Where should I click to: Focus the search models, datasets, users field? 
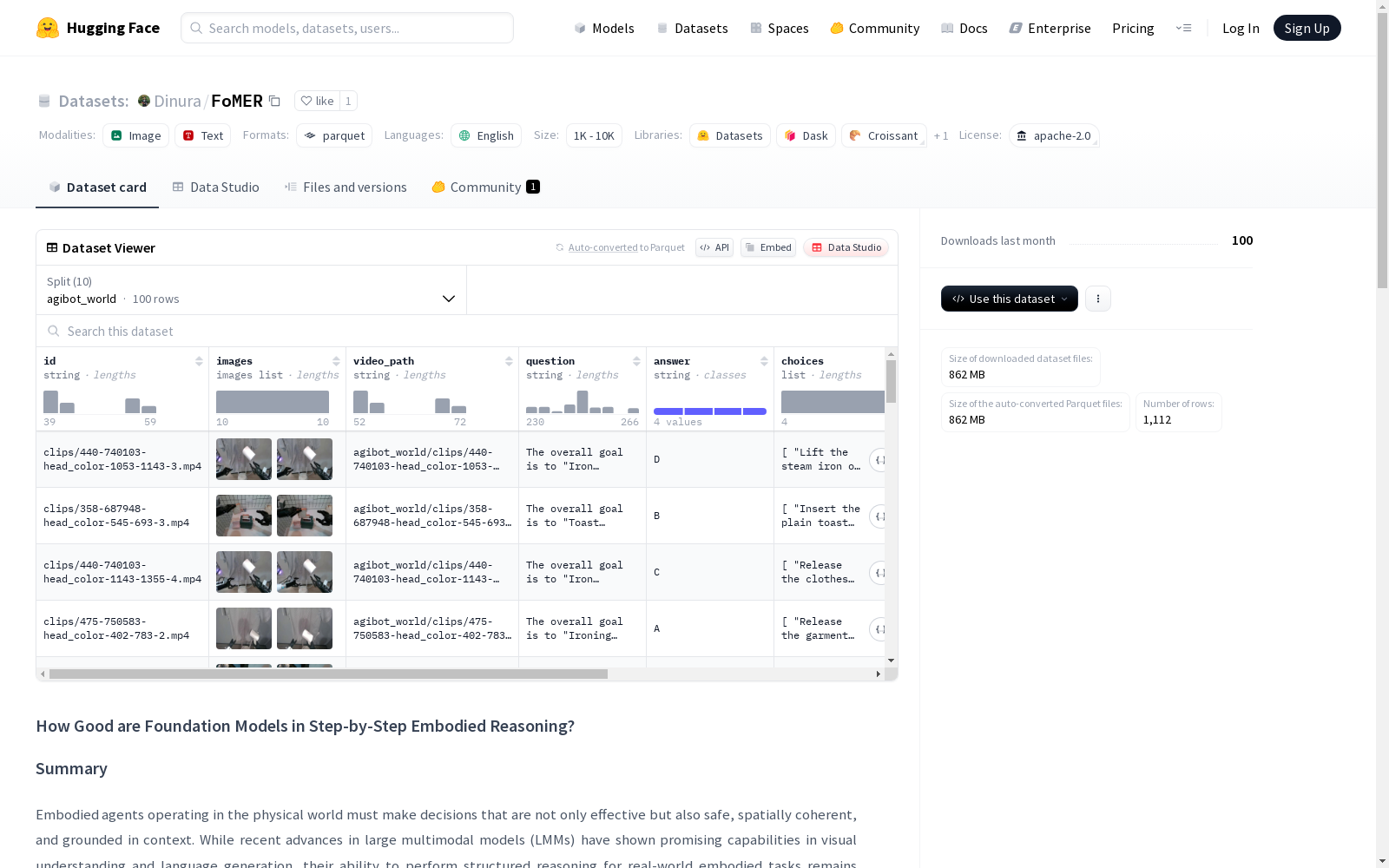click(x=347, y=28)
